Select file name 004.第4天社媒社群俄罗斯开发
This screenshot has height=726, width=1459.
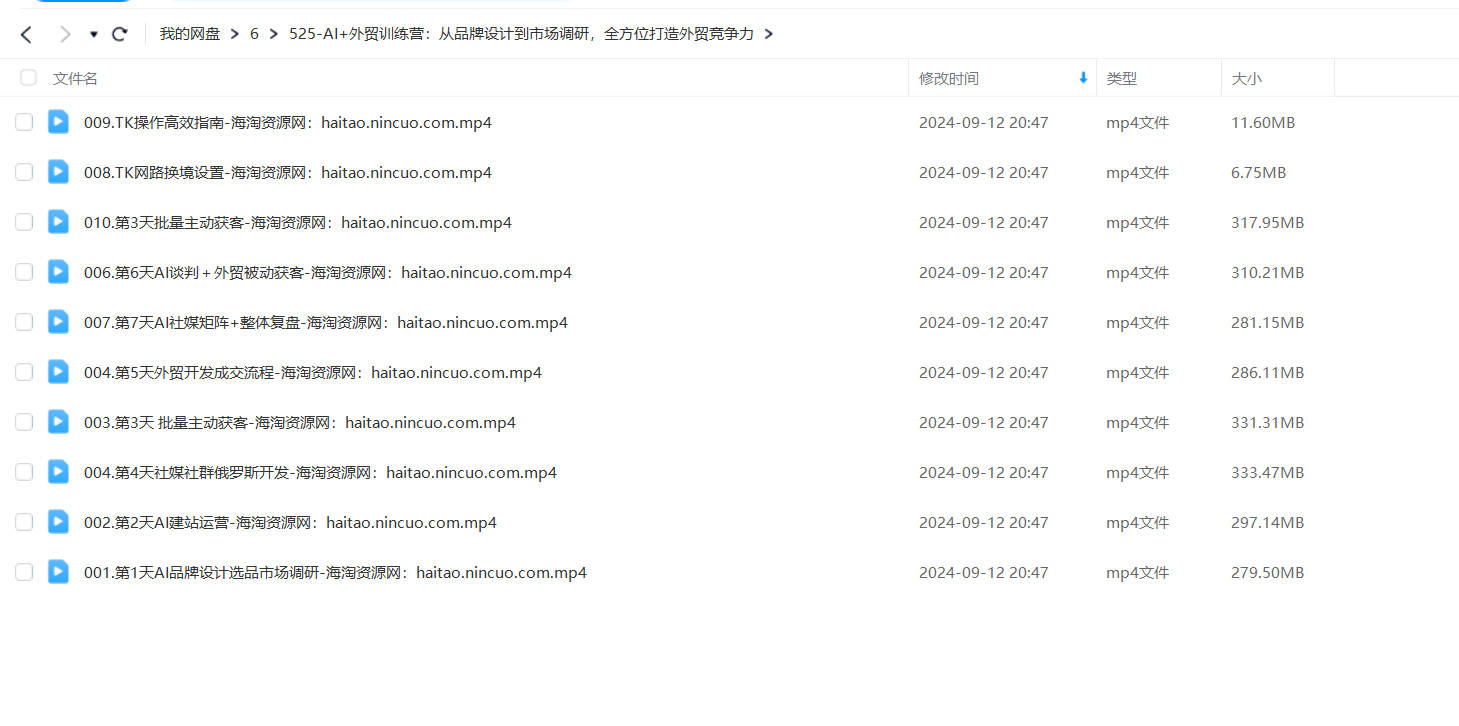click(x=320, y=472)
